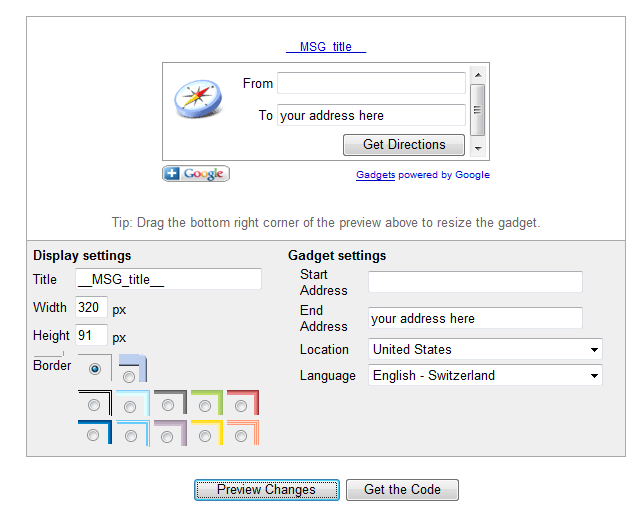This screenshot has width=640, height=514.
Task: Select the sky blue double-line border option
Action: click(x=131, y=436)
